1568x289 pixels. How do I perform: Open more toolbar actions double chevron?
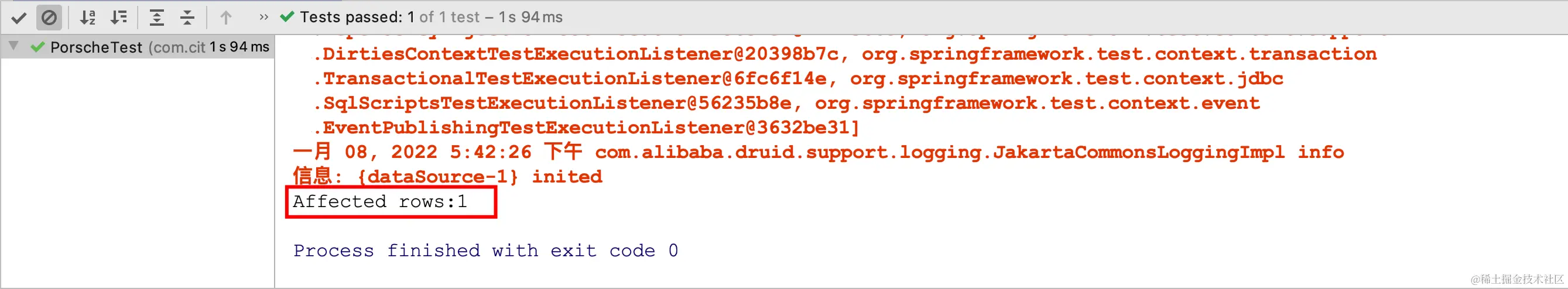pyautogui.click(x=263, y=18)
